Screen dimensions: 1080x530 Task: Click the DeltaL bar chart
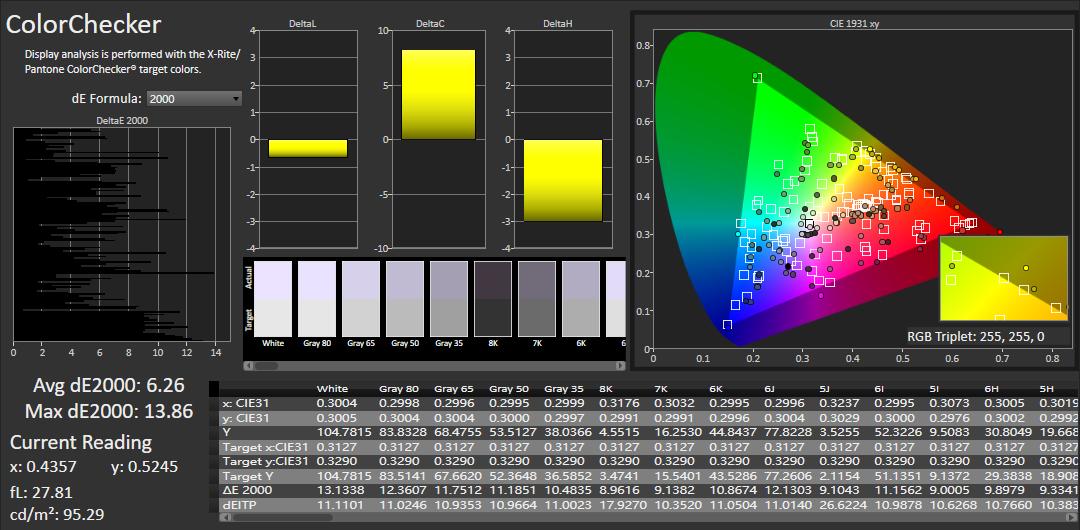click(308, 138)
